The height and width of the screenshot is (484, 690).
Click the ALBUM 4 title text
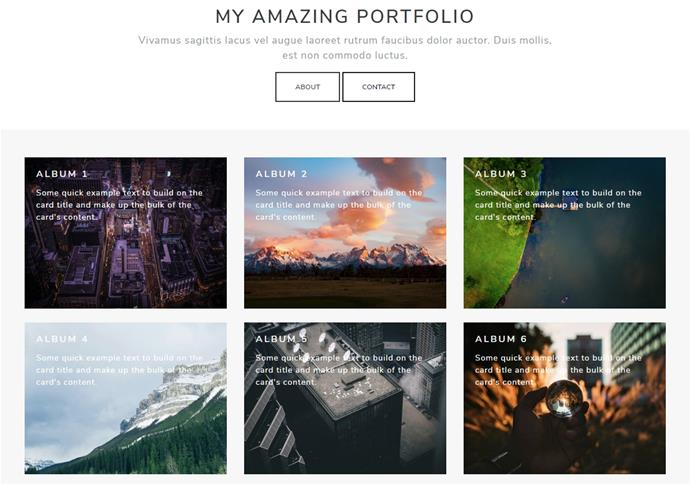[x=62, y=339]
